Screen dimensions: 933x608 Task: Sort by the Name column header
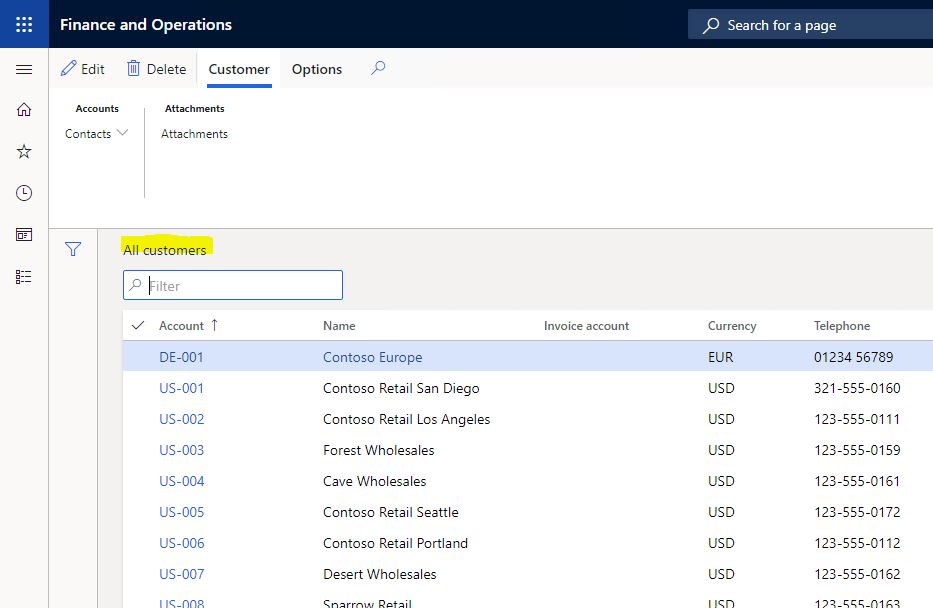(x=339, y=325)
